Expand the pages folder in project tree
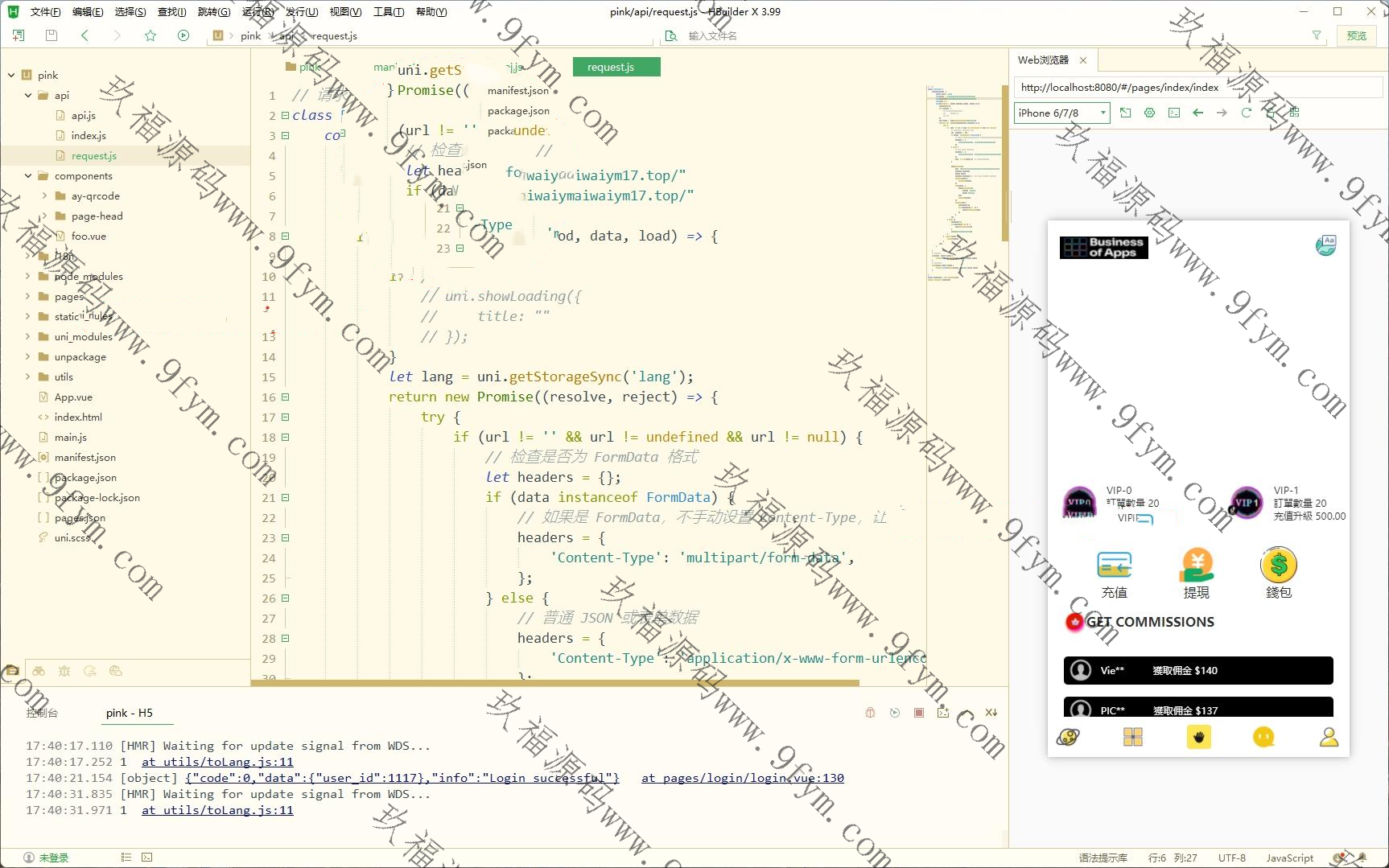 coord(28,297)
